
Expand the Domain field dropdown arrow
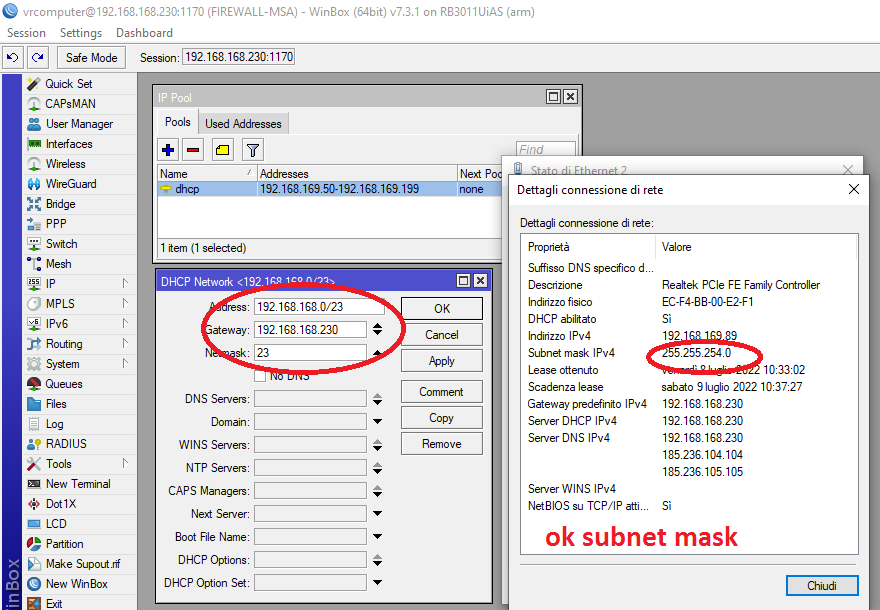pos(377,421)
